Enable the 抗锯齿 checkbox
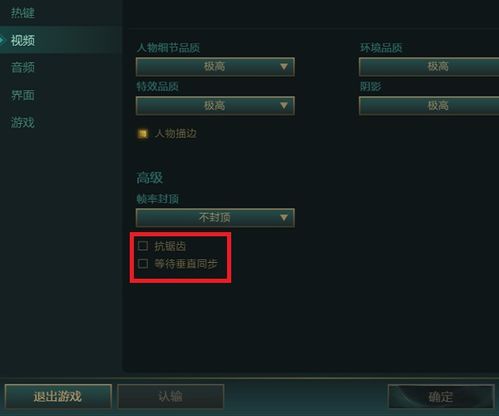The height and width of the screenshot is (416, 499). (x=143, y=246)
